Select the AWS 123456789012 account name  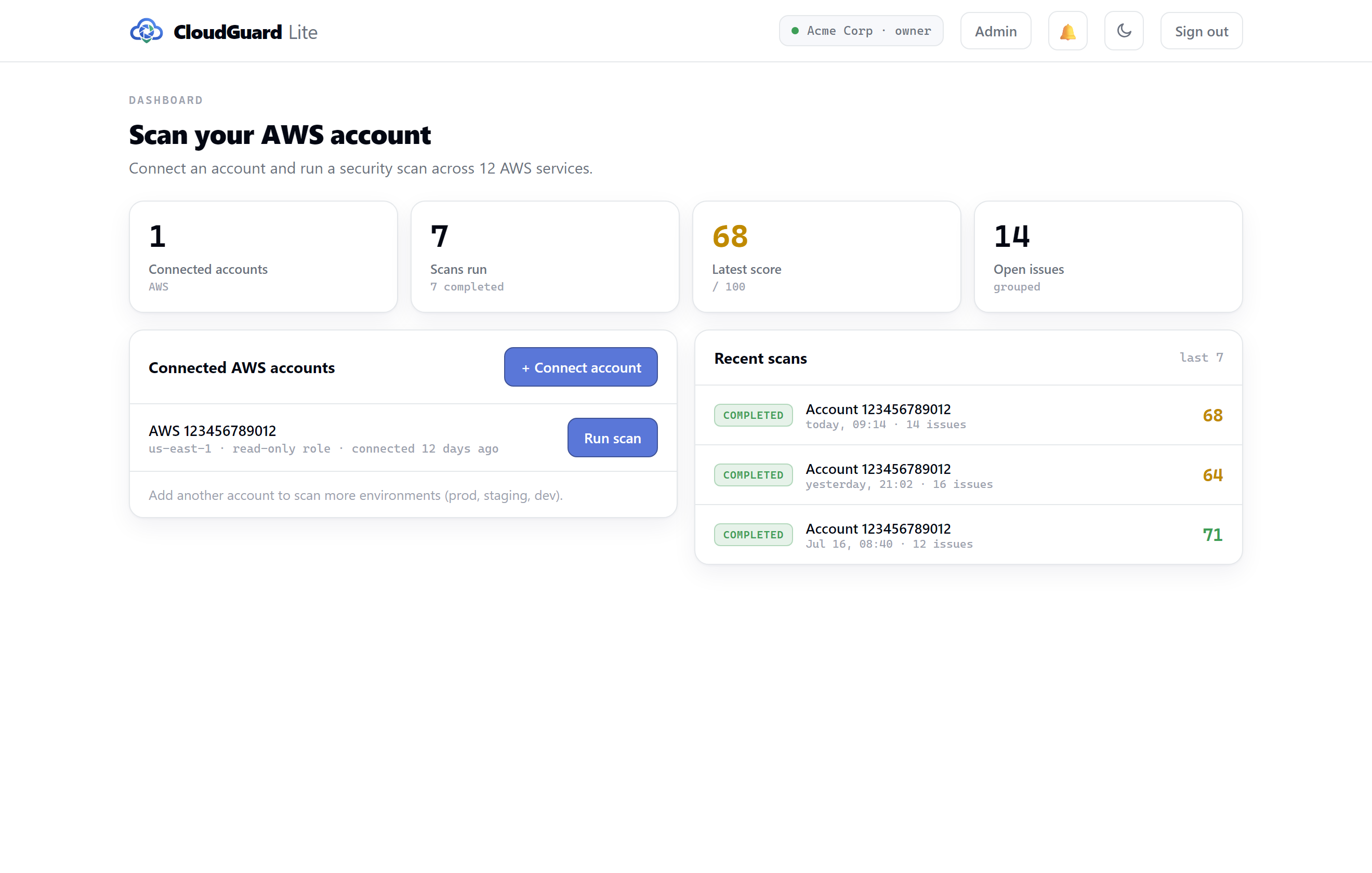pyautogui.click(x=212, y=431)
